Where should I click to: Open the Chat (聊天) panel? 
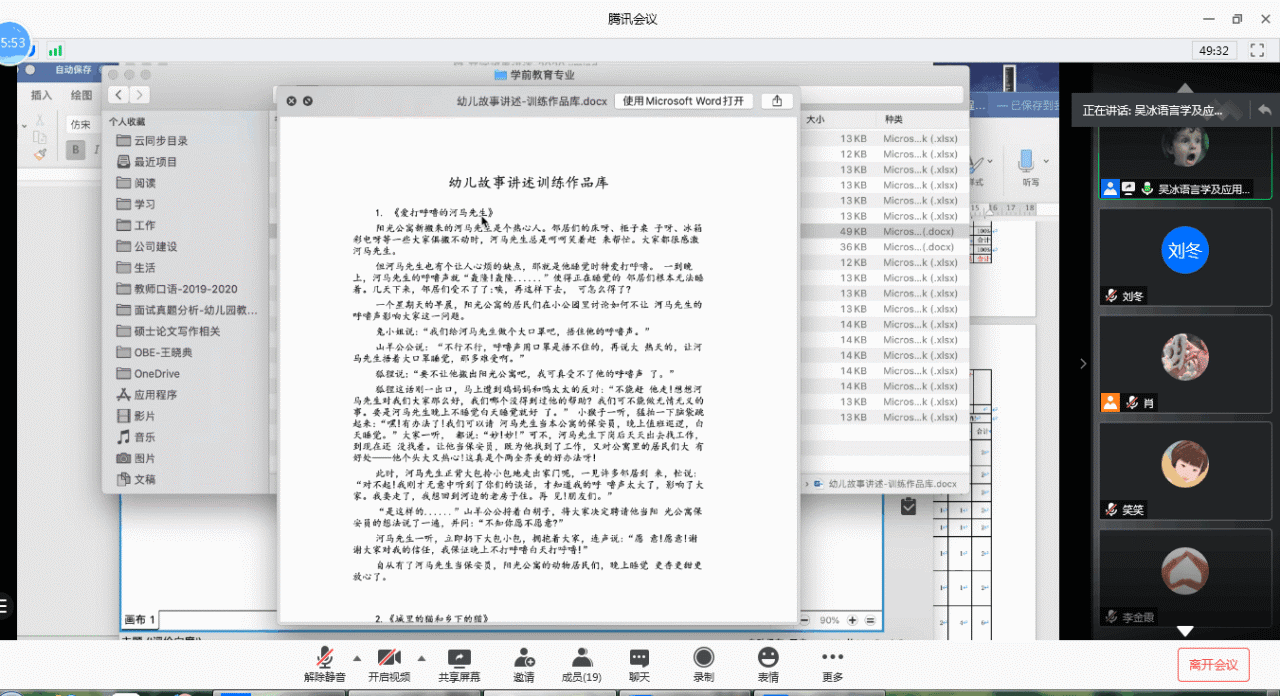click(639, 664)
